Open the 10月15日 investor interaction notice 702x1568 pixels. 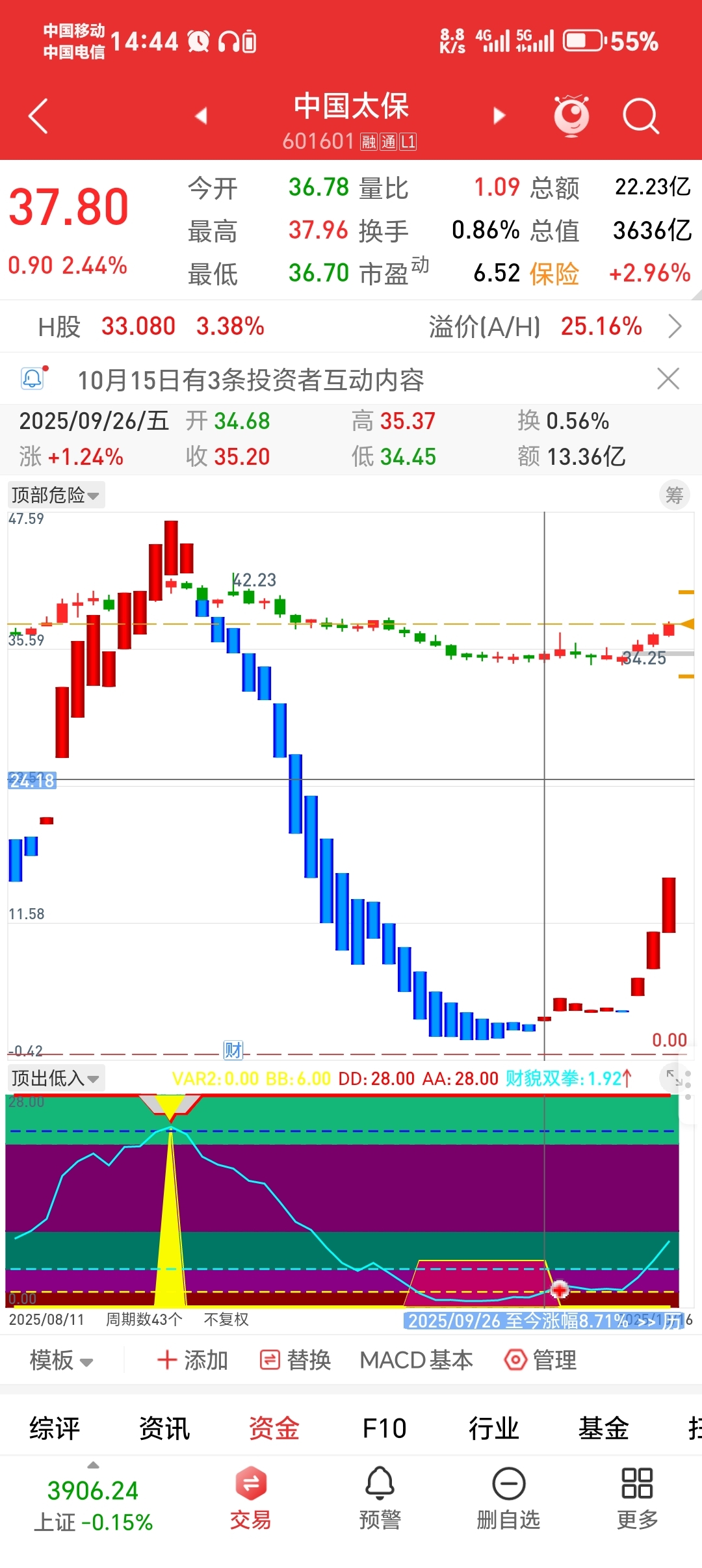coord(251,380)
